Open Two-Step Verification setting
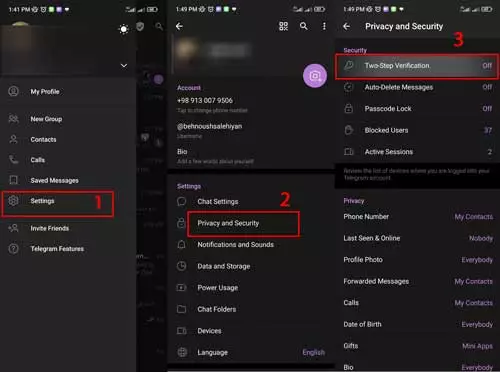500x372 pixels. pos(417,66)
